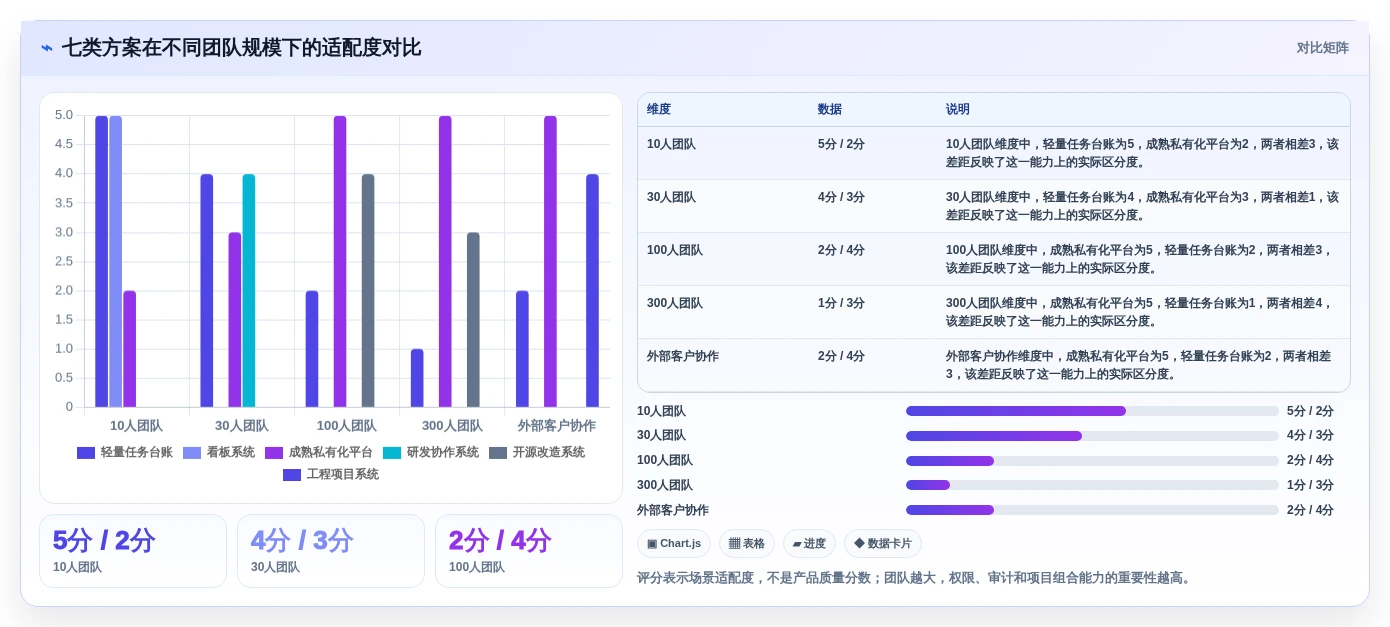Click the 10人团队 progress bar
This screenshot has width=1390, height=627.
1092,411
